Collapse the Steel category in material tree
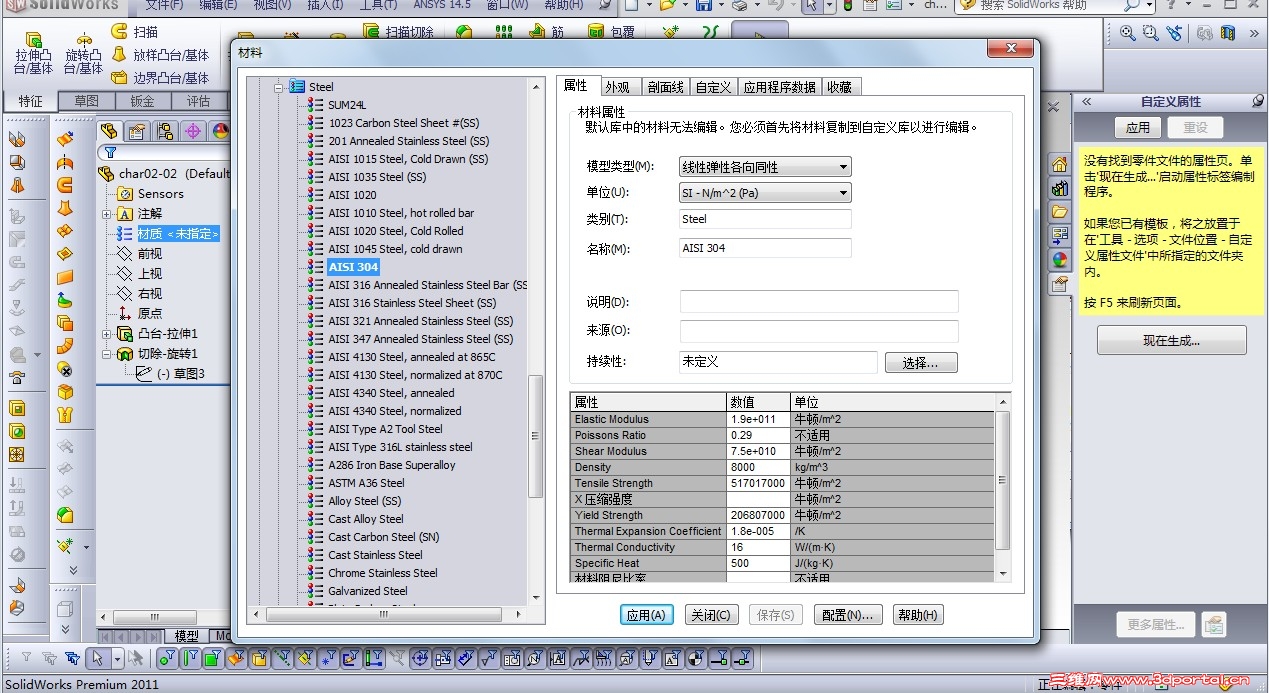The image size is (1269, 693). tap(279, 87)
